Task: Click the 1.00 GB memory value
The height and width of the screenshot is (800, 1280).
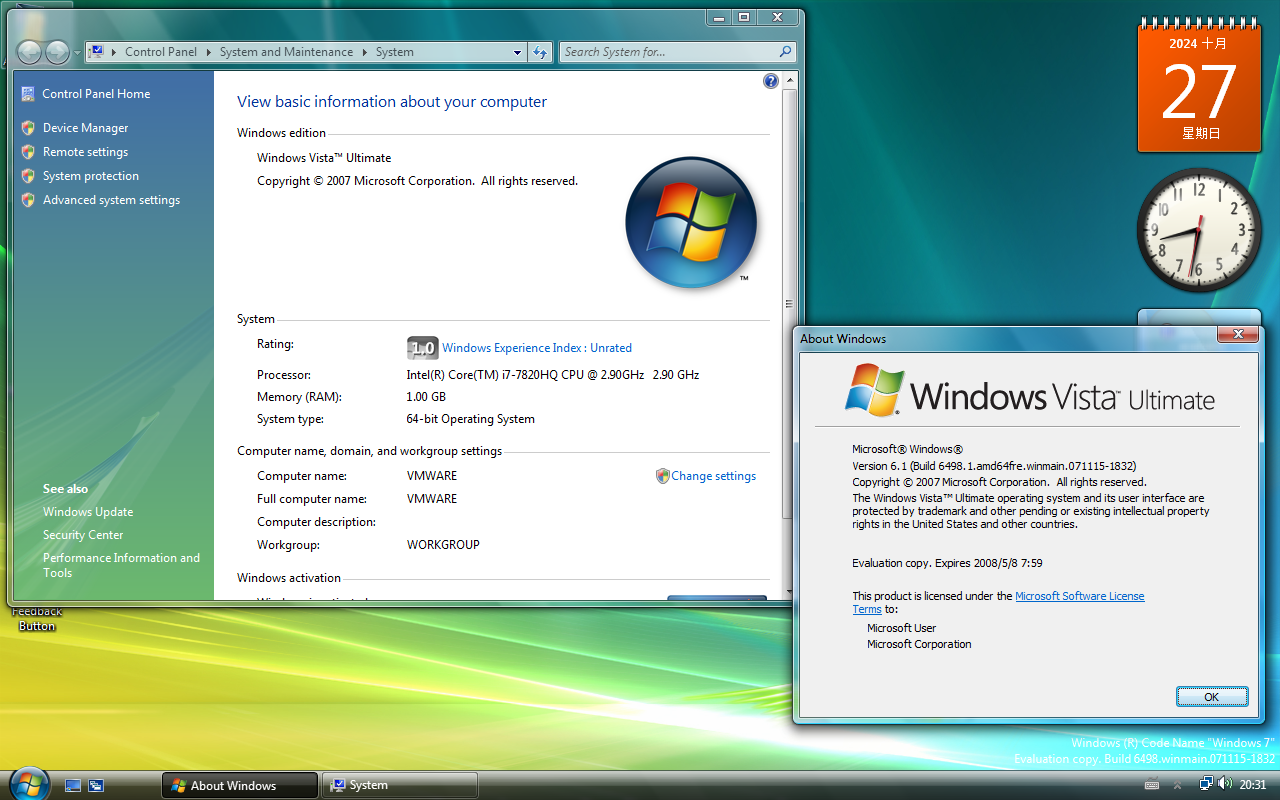Action: (x=426, y=397)
